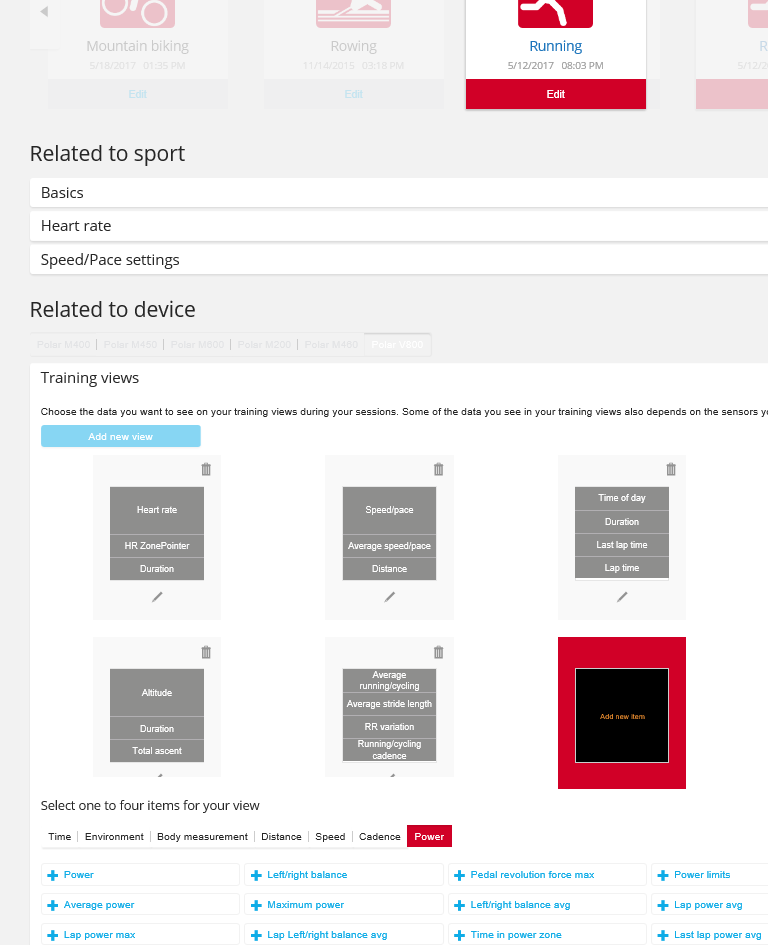768x945 pixels.
Task: Select the Average stride length field
Action: pyautogui.click(x=389, y=704)
